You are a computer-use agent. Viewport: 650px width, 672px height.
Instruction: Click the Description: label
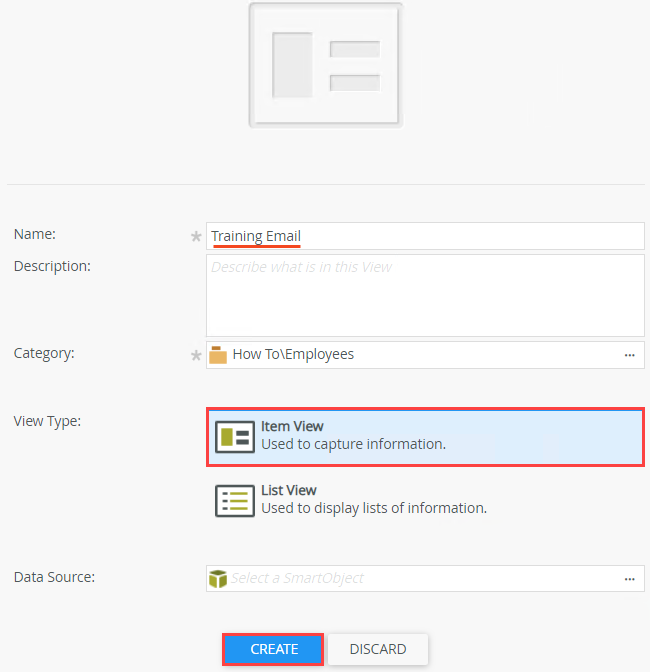pos(52,266)
